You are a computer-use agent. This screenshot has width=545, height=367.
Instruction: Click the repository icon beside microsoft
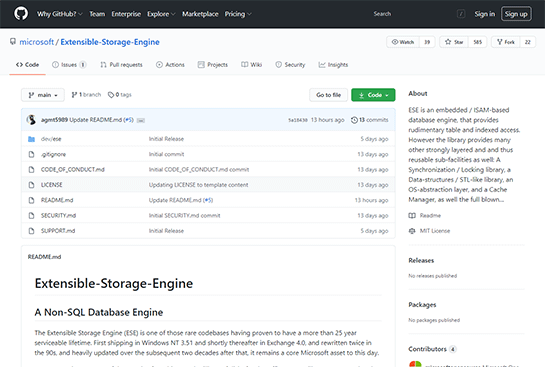(x=13, y=41)
